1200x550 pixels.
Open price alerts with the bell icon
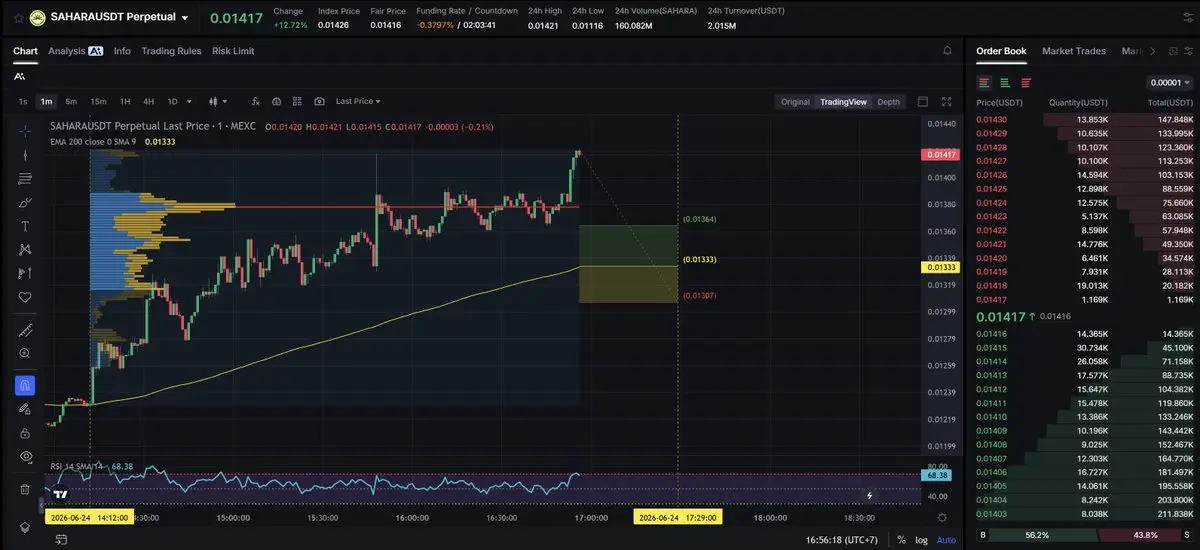pos(947,50)
